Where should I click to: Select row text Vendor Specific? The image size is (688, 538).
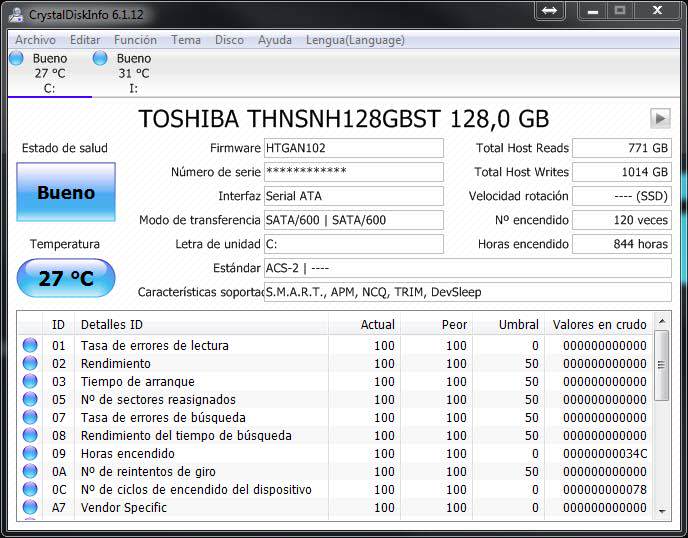pyautogui.click(x=124, y=507)
